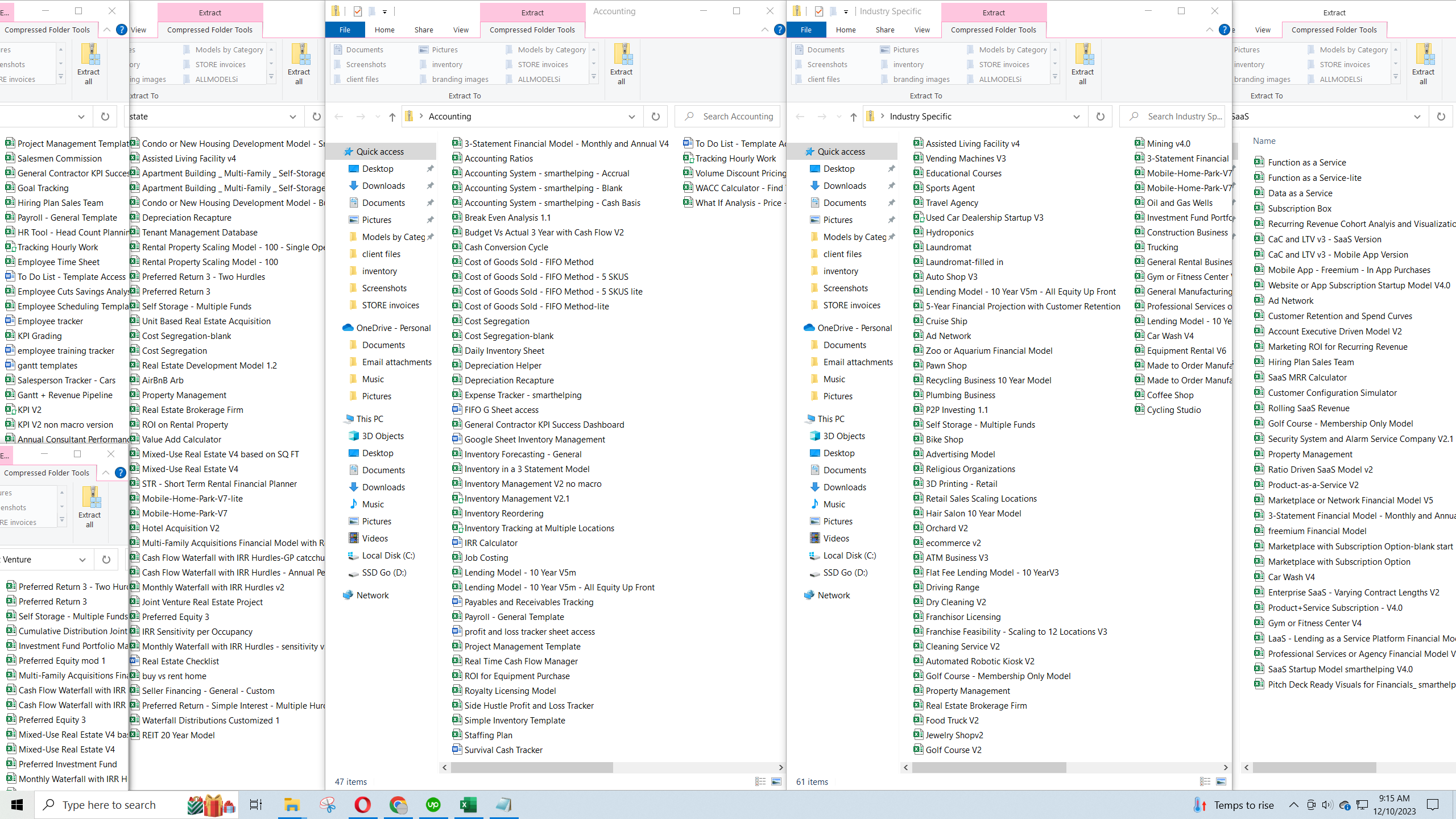Open the SaaS window address bar dropdown

point(1417,117)
